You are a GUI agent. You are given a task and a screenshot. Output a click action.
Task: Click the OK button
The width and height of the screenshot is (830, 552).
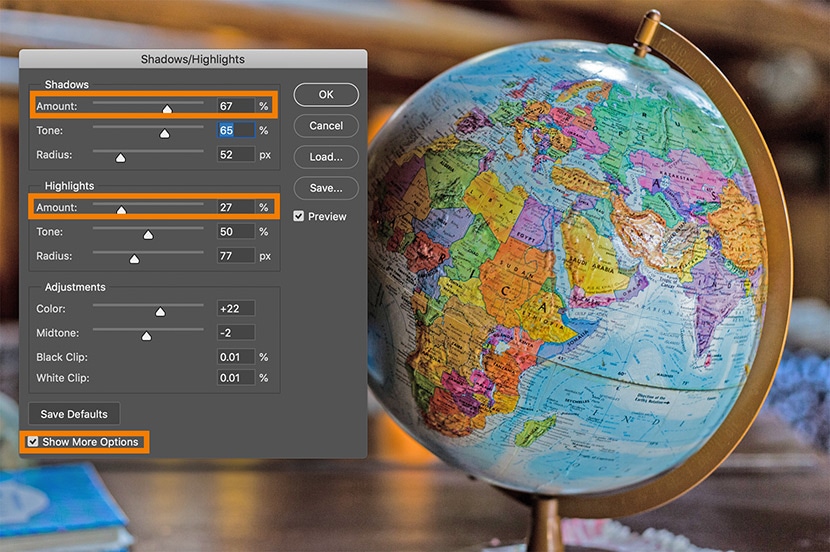point(326,94)
